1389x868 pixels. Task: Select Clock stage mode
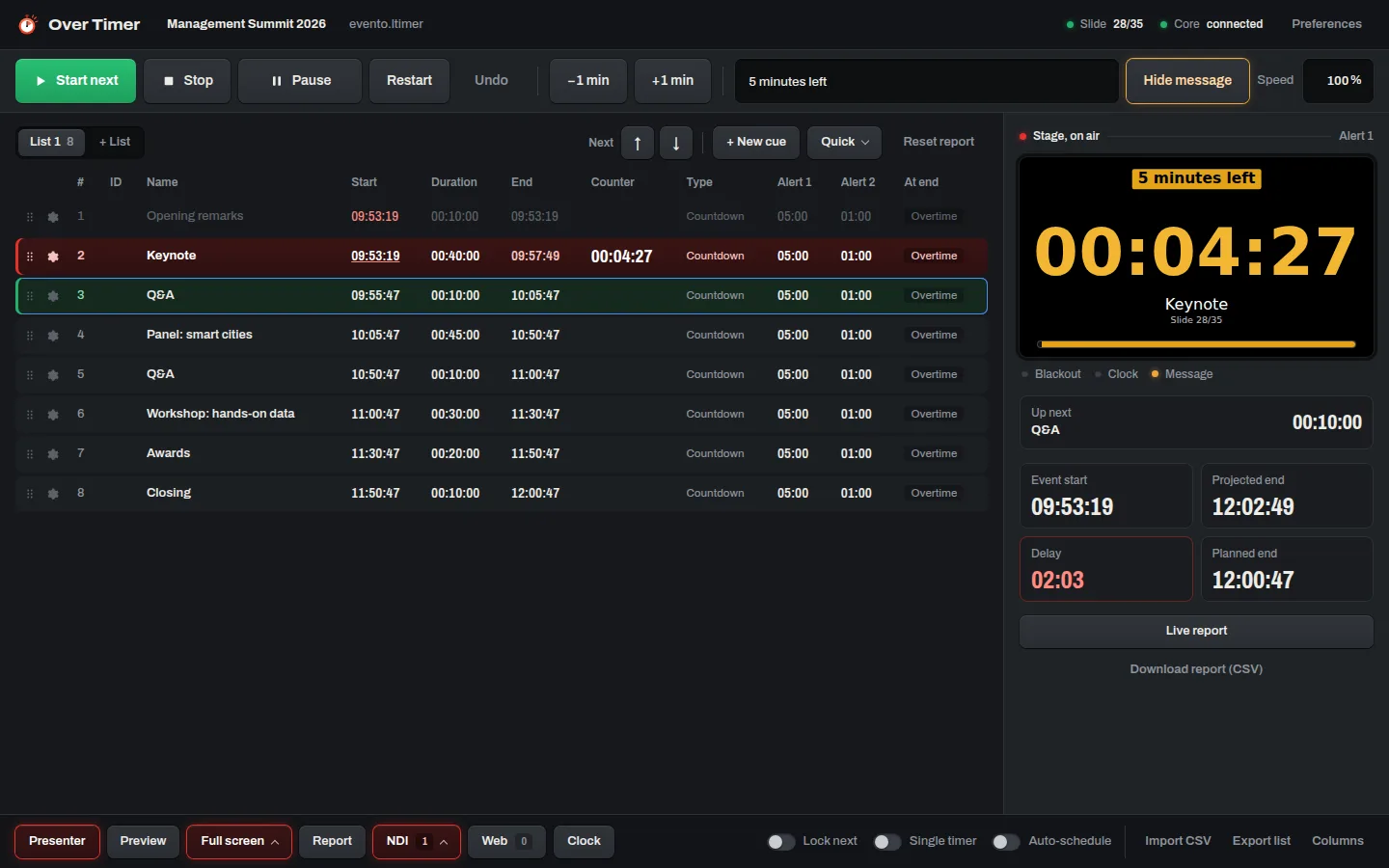pos(1116,374)
